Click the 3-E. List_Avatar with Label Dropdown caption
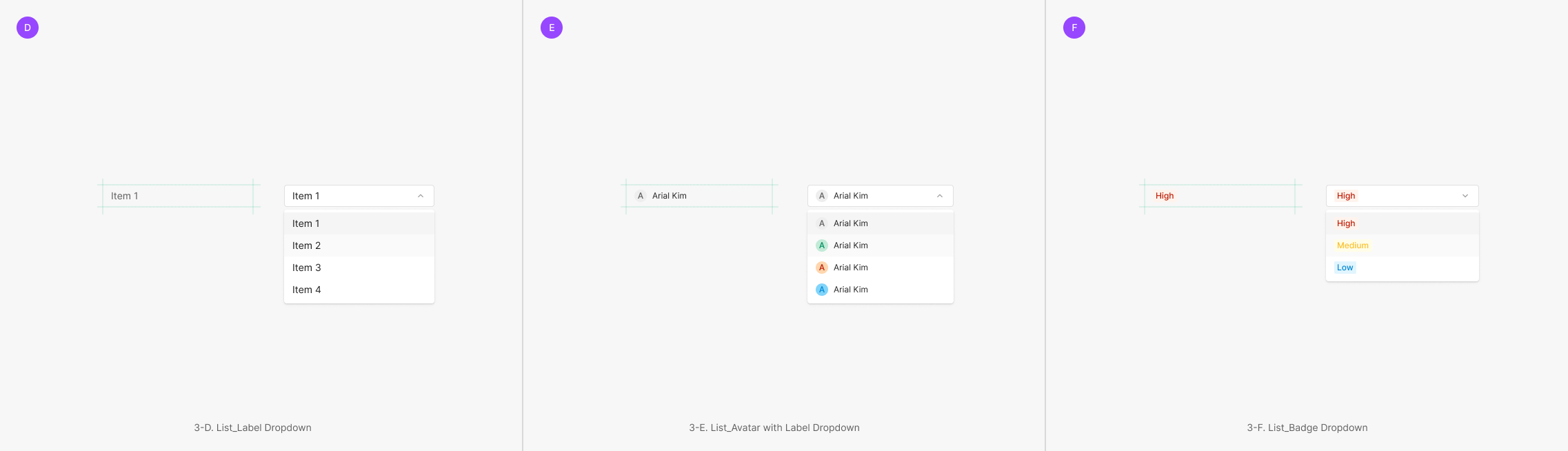 [x=774, y=428]
